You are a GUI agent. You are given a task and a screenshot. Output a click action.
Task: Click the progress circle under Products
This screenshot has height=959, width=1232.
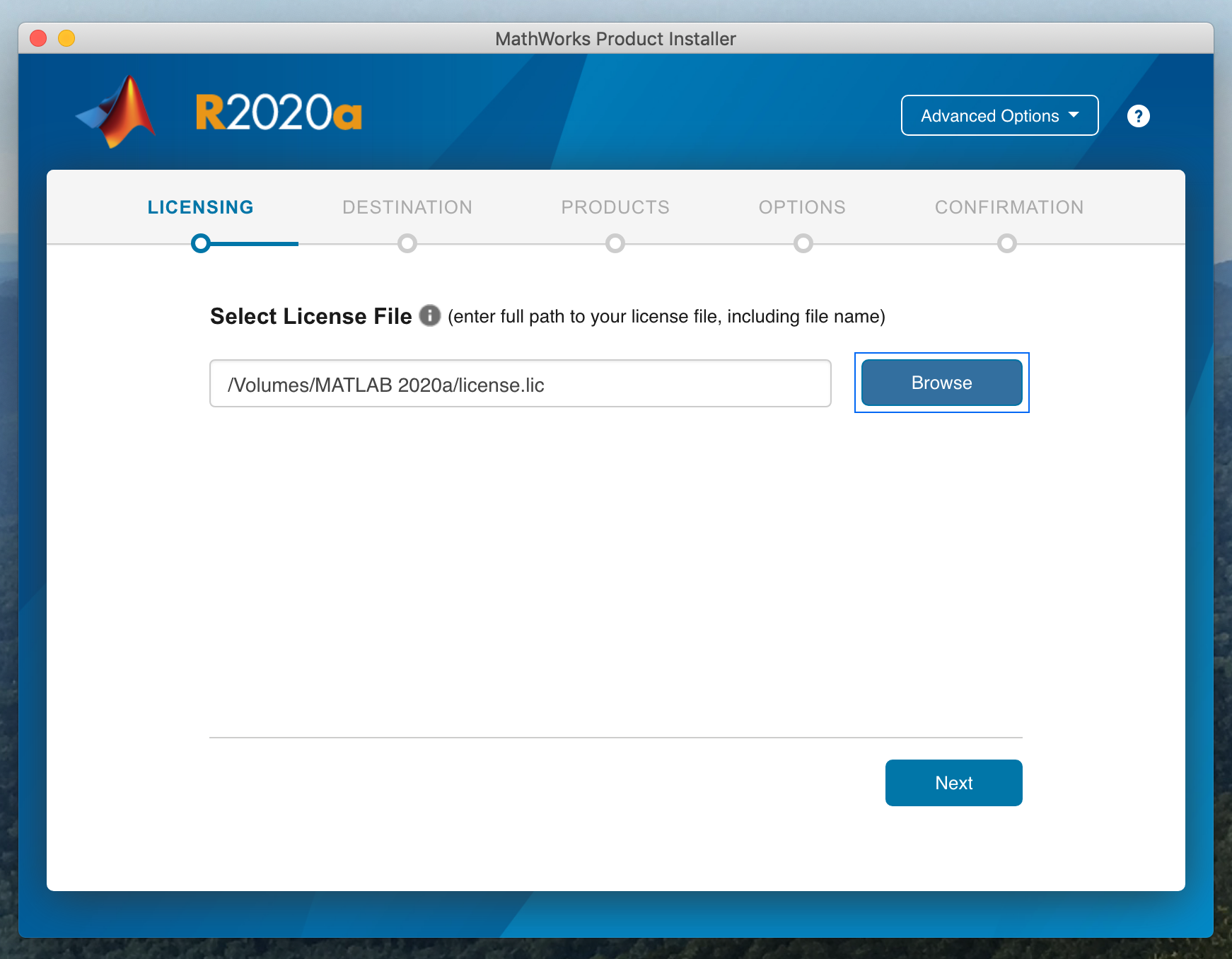pos(615,243)
